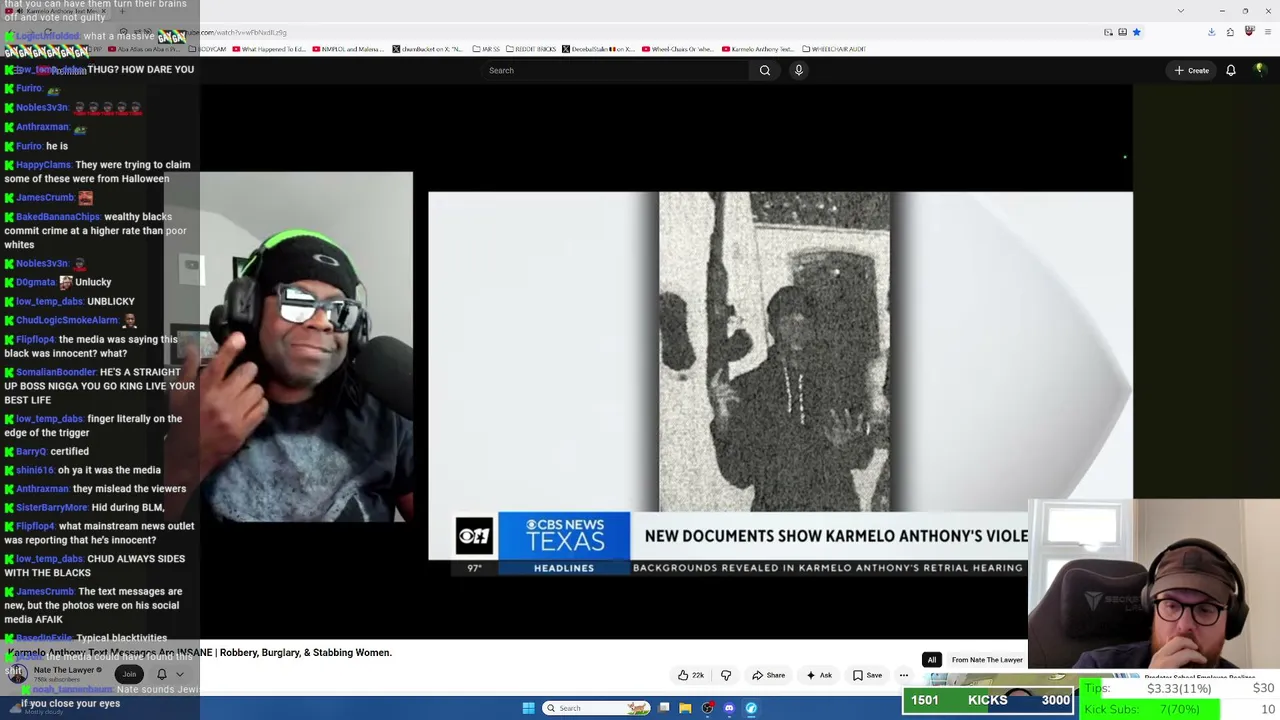Open the WHEELCHAIR AUDIT bookmarks folder

[x=833, y=49]
